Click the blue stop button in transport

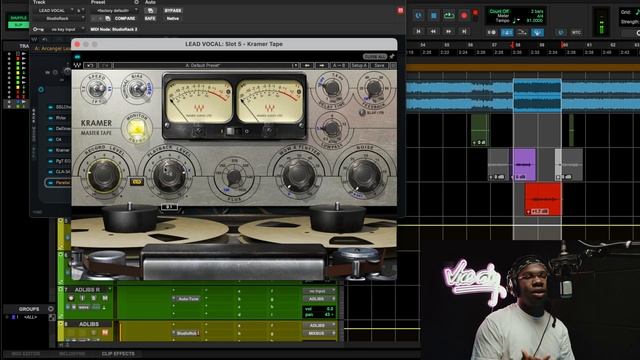pos(433,16)
